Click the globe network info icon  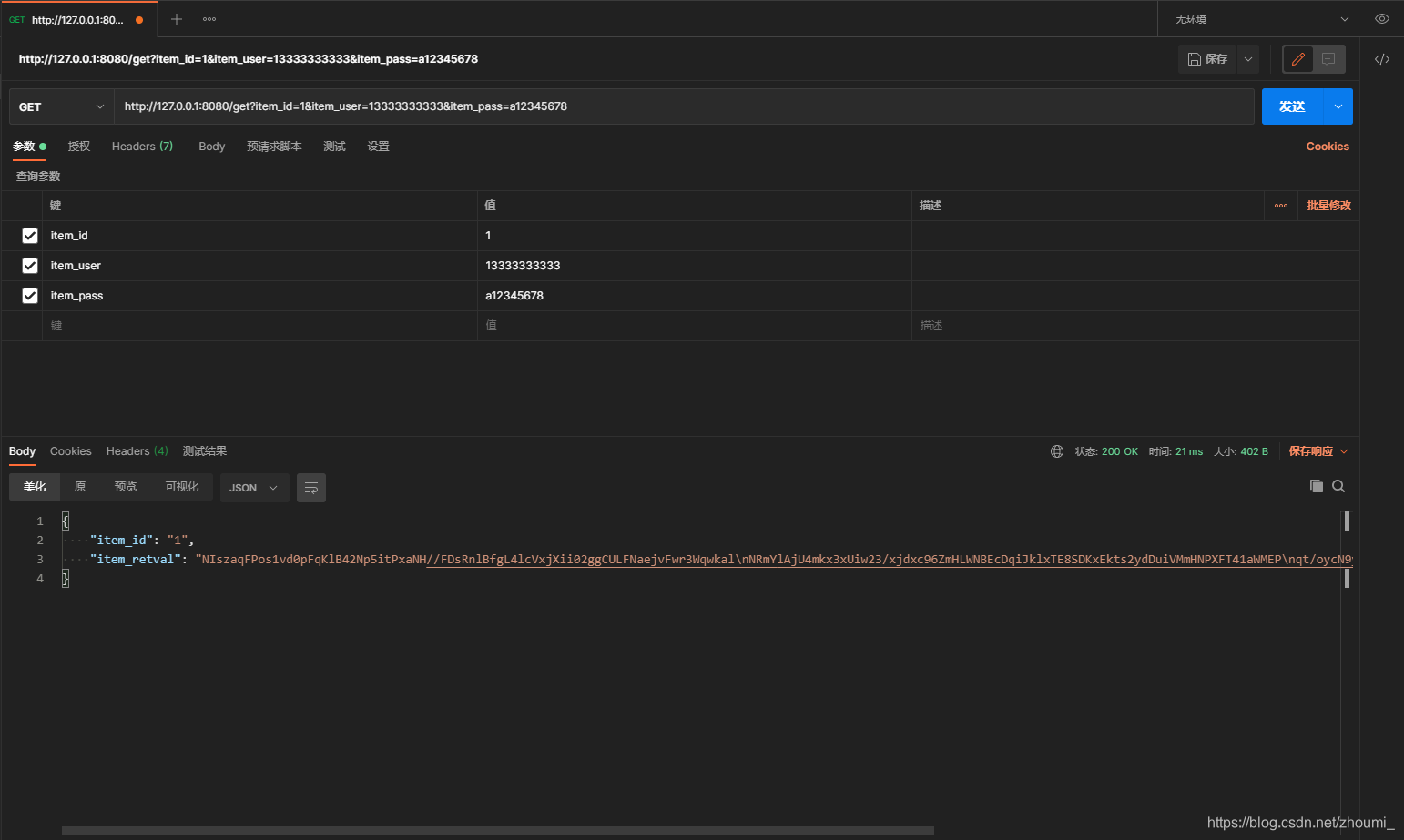pos(1057,451)
